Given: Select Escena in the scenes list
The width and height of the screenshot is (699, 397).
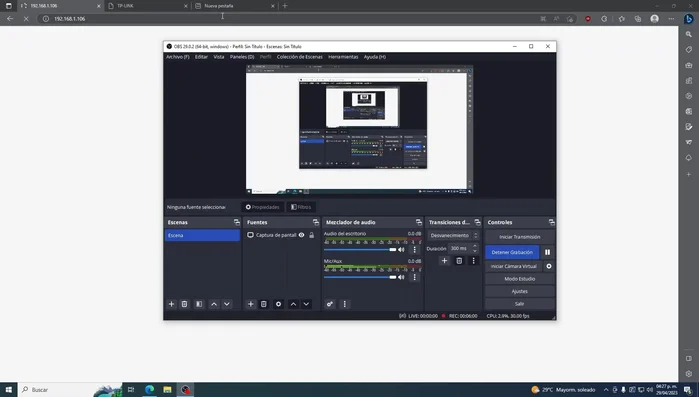Looking at the screenshot, I should pos(202,235).
